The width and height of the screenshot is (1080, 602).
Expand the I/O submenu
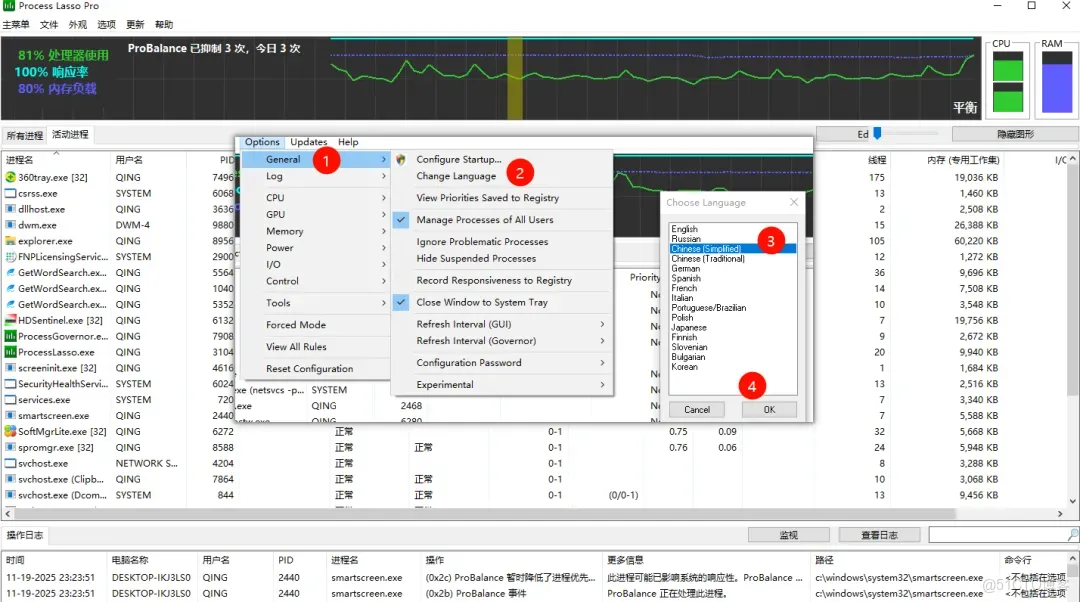[x=315, y=264]
